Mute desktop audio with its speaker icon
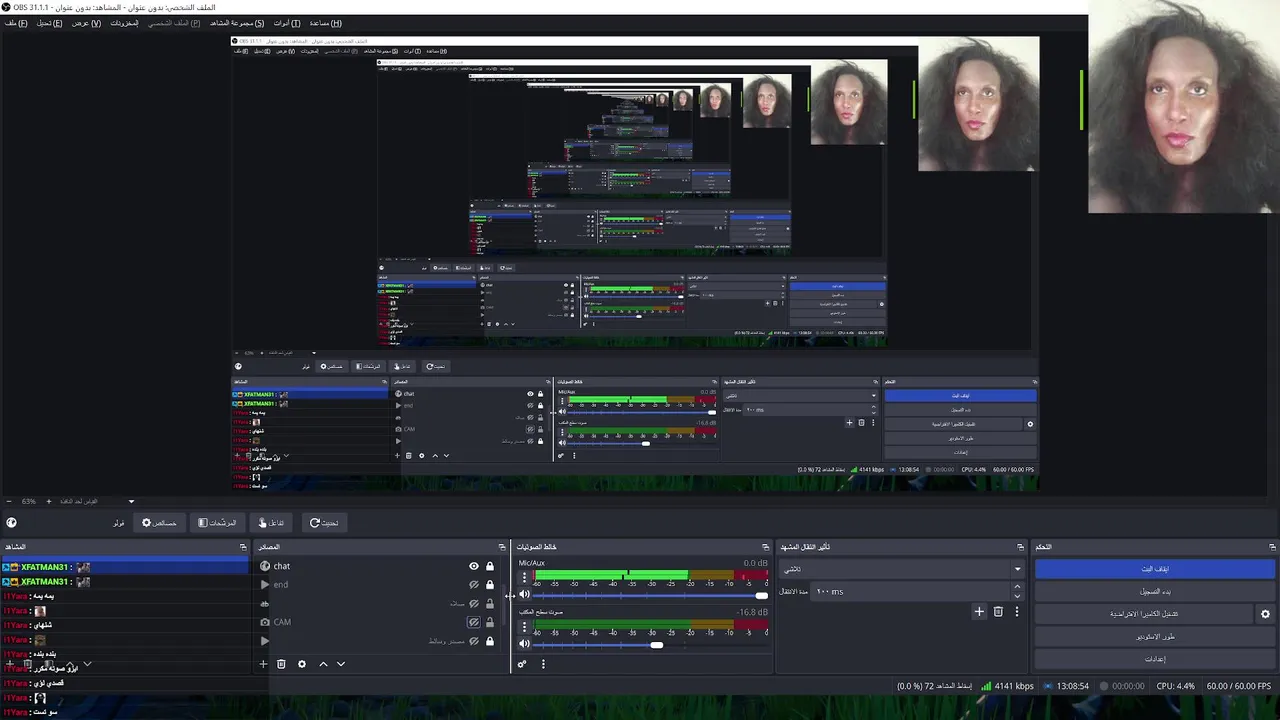 click(524, 645)
